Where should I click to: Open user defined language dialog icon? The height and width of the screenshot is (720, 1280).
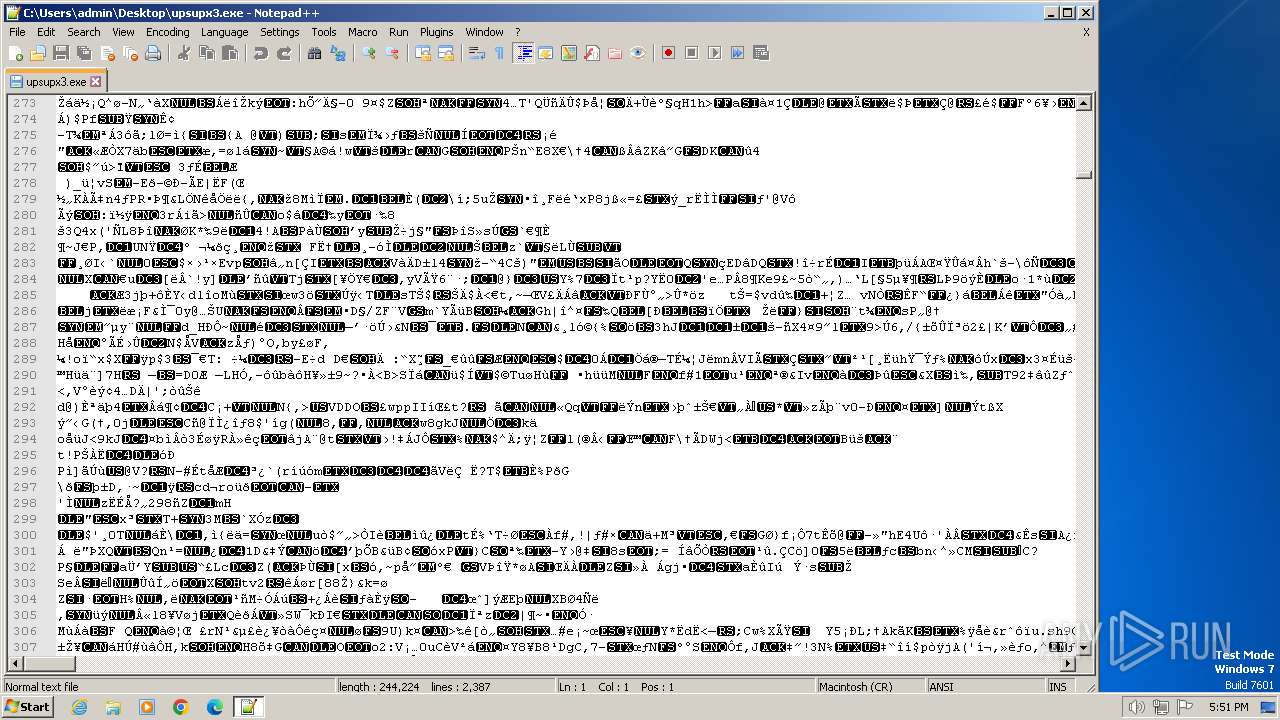545,53
